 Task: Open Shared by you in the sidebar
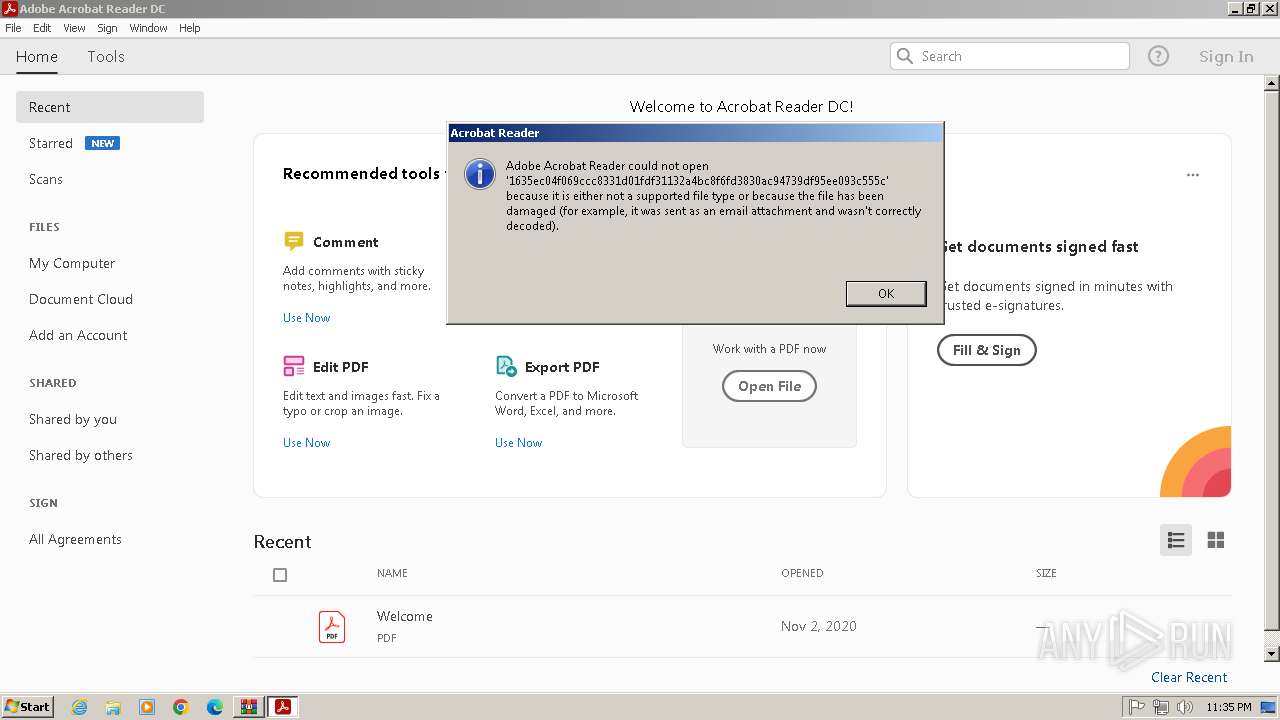(x=73, y=419)
